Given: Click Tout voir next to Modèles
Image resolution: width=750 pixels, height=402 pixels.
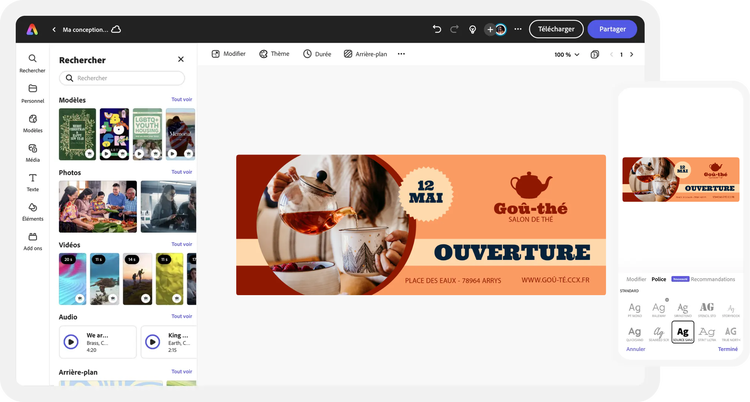Looking at the screenshot, I should (182, 100).
